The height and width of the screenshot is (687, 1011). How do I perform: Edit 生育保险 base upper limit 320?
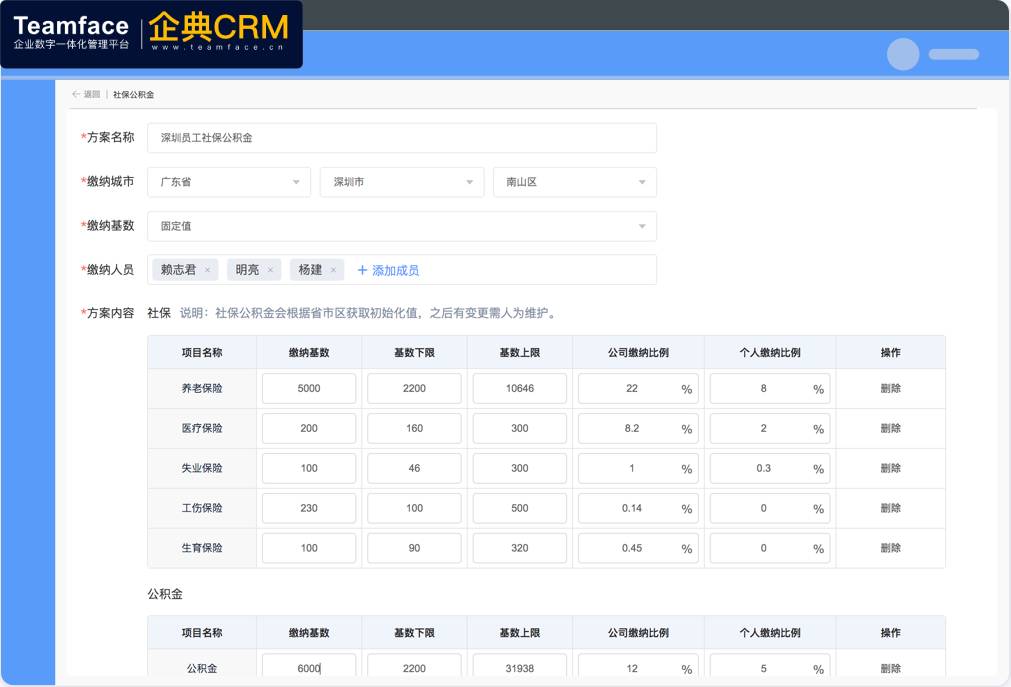tap(520, 548)
